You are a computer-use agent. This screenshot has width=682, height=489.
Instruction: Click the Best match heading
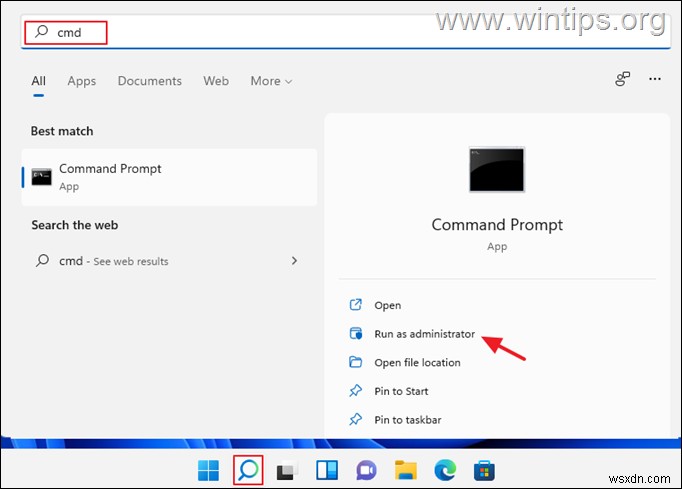click(62, 131)
